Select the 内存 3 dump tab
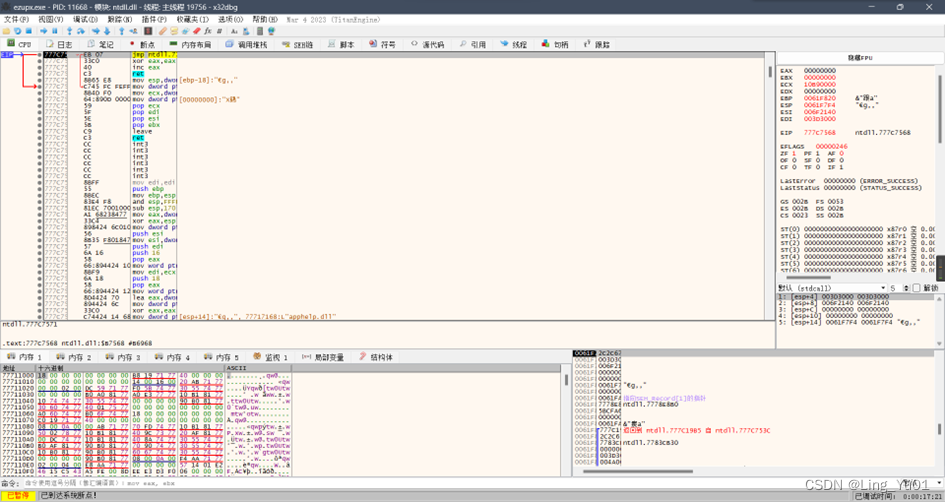Screen dimensions: 945x502 point(123,357)
